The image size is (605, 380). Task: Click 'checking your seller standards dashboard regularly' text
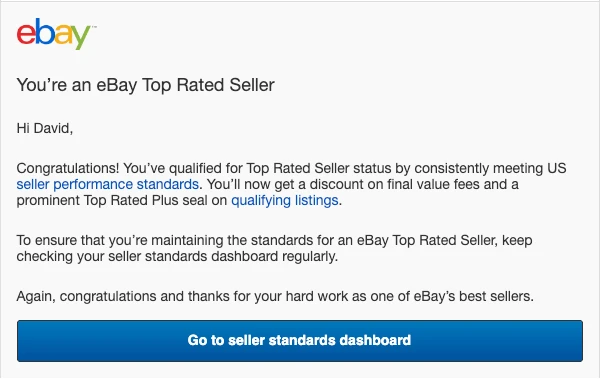point(177,257)
